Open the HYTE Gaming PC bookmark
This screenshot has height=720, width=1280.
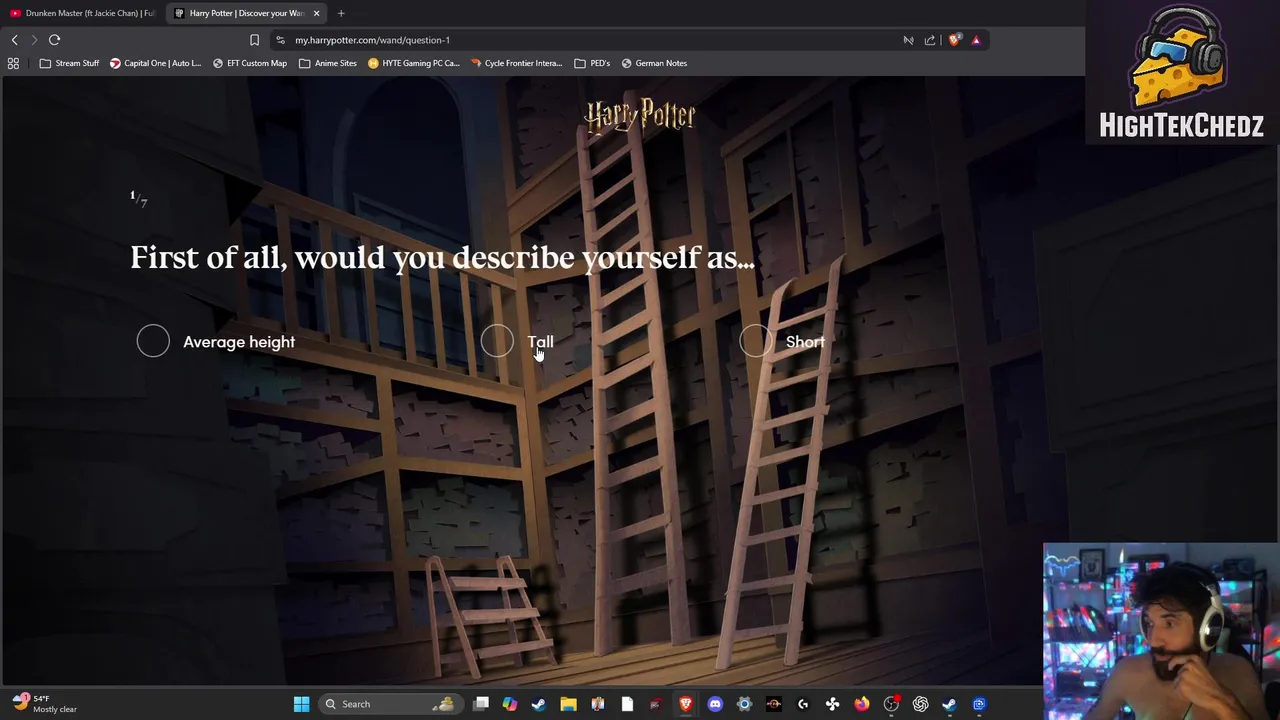click(413, 63)
